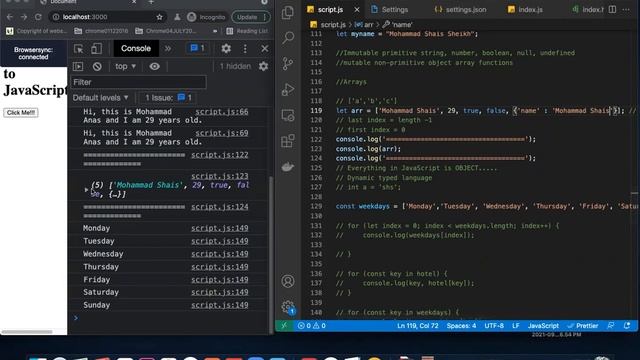Expand the logged array object

(86, 190)
